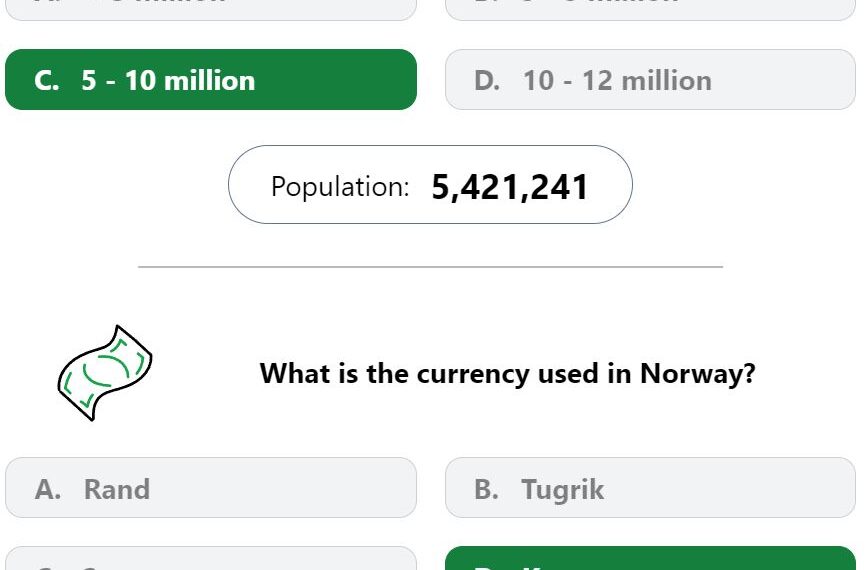Choose the cut-off bottom-left currency option C

[x=211, y=558]
